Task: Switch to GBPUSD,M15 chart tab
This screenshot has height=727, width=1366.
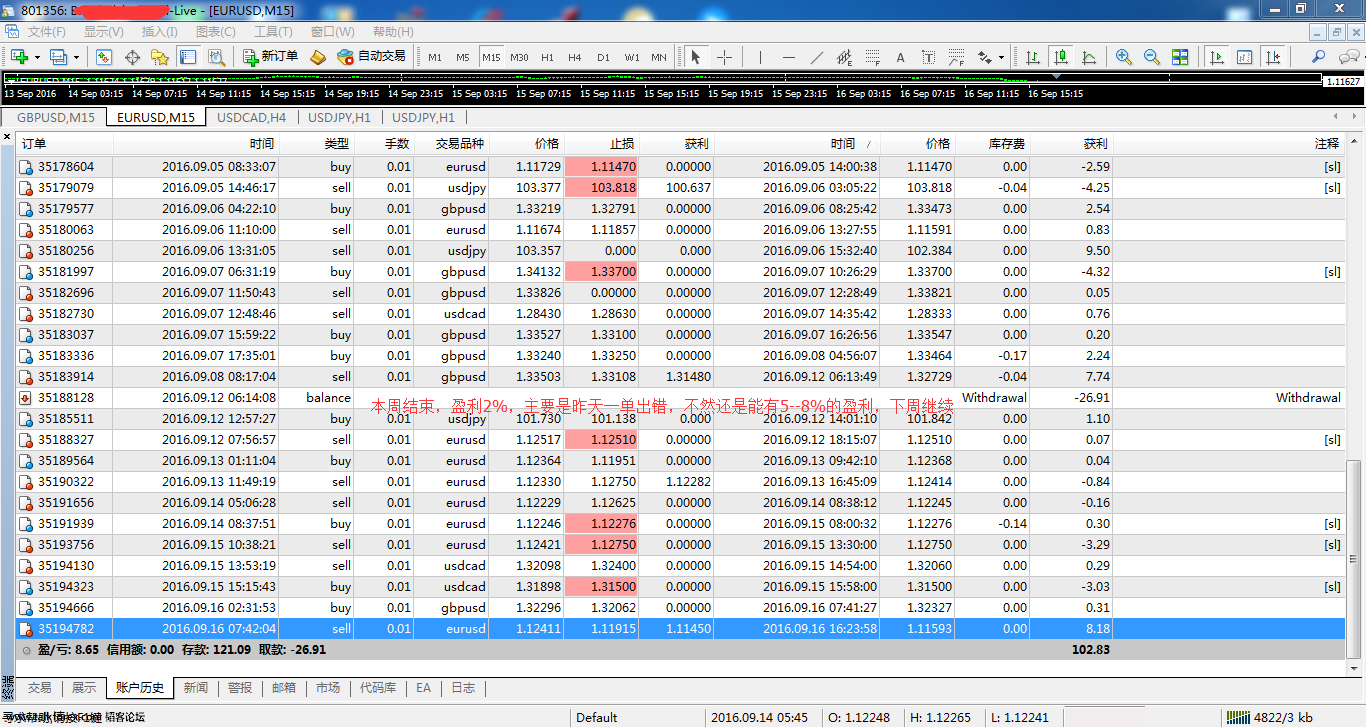Action: 56,117
